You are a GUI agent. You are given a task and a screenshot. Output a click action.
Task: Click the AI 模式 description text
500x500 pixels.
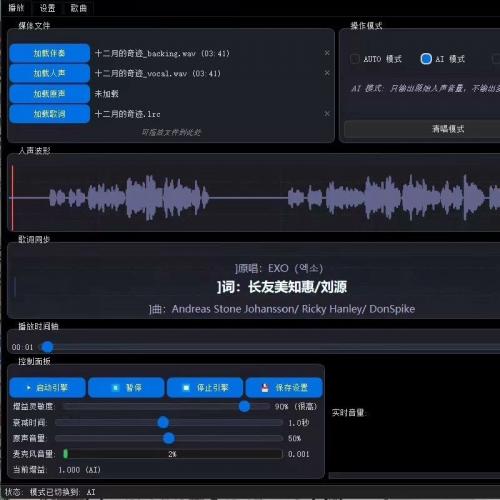click(425, 88)
